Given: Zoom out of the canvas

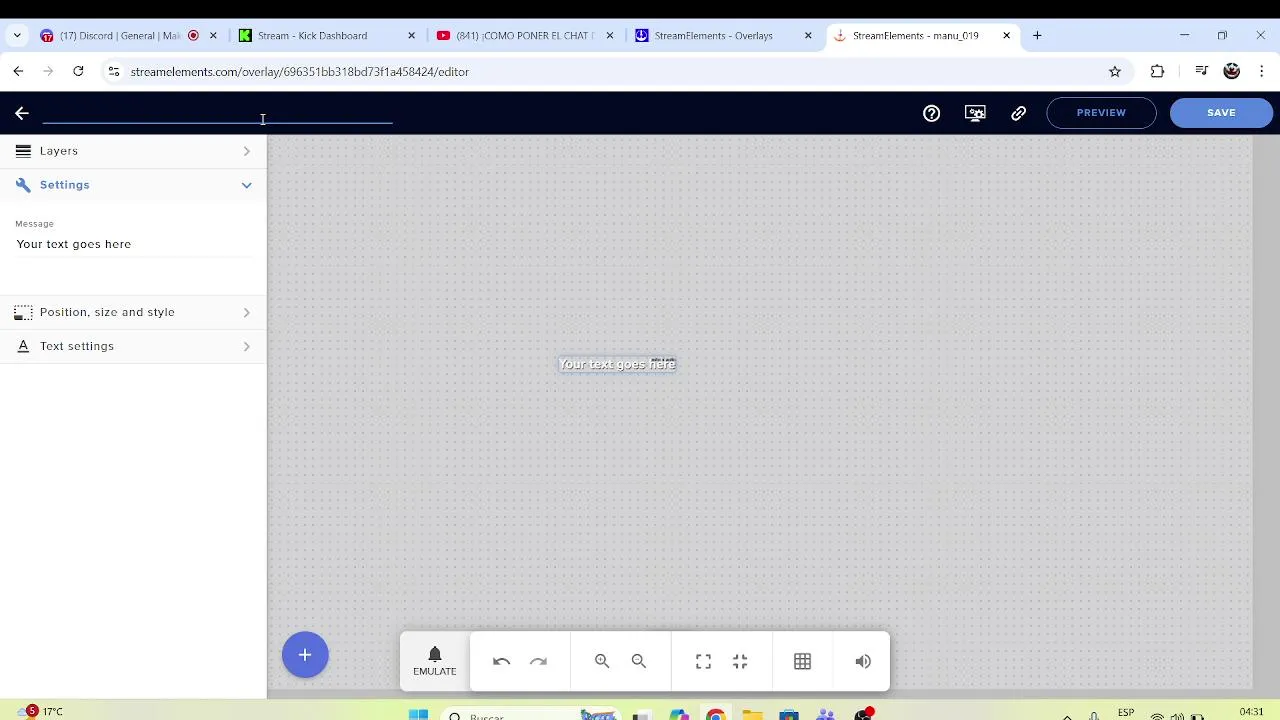Looking at the screenshot, I should point(639,661).
